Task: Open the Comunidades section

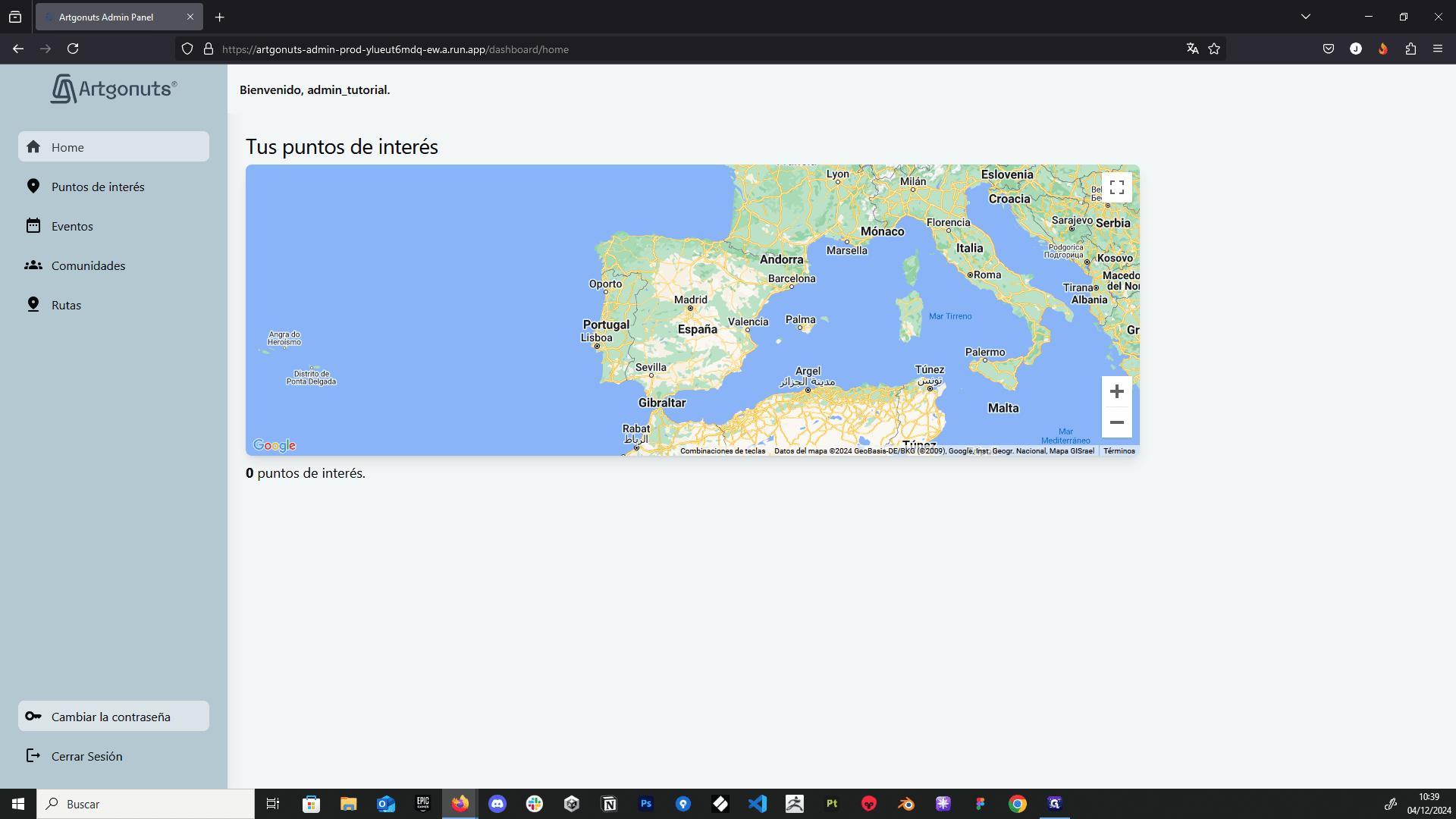Action: pos(114,265)
